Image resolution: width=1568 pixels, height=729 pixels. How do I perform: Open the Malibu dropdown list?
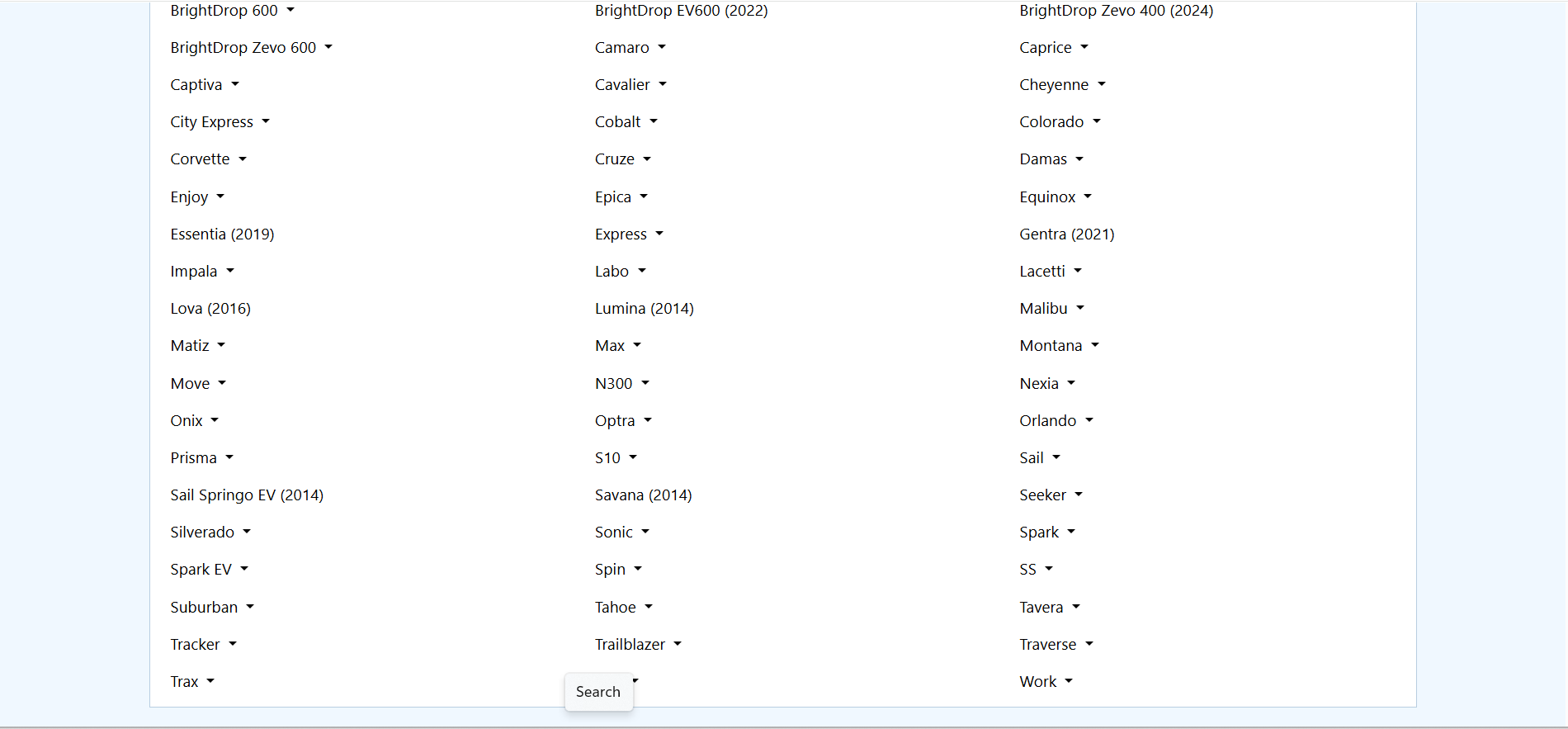pos(1051,309)
